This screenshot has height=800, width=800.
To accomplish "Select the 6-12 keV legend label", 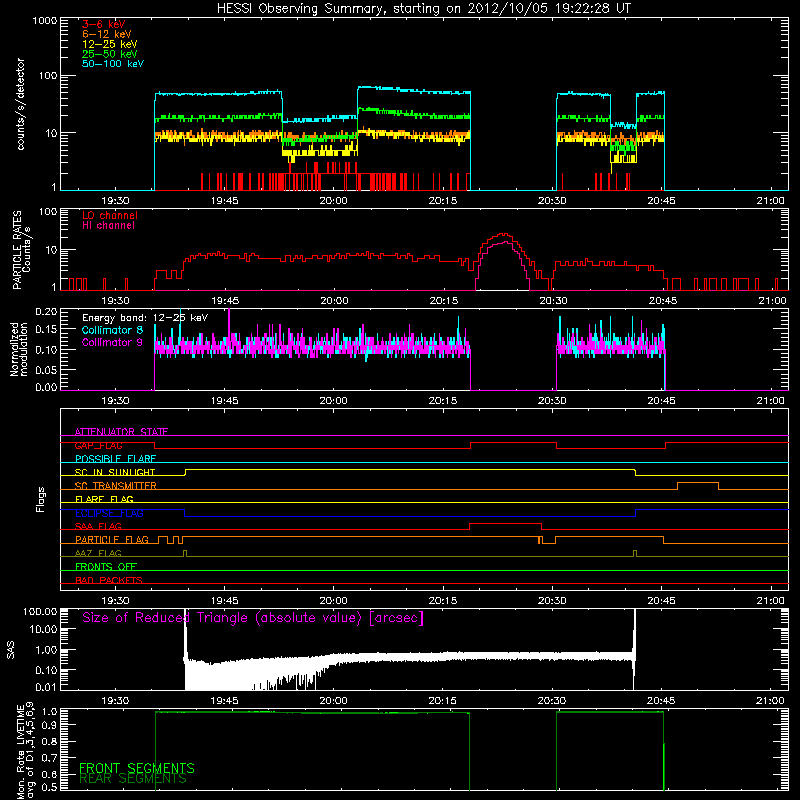I will coord(107,34).
